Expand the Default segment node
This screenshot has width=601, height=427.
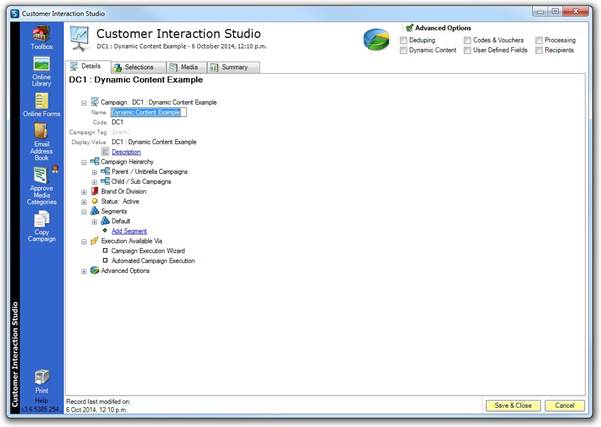pyautogui.click(x=94, y=222)
